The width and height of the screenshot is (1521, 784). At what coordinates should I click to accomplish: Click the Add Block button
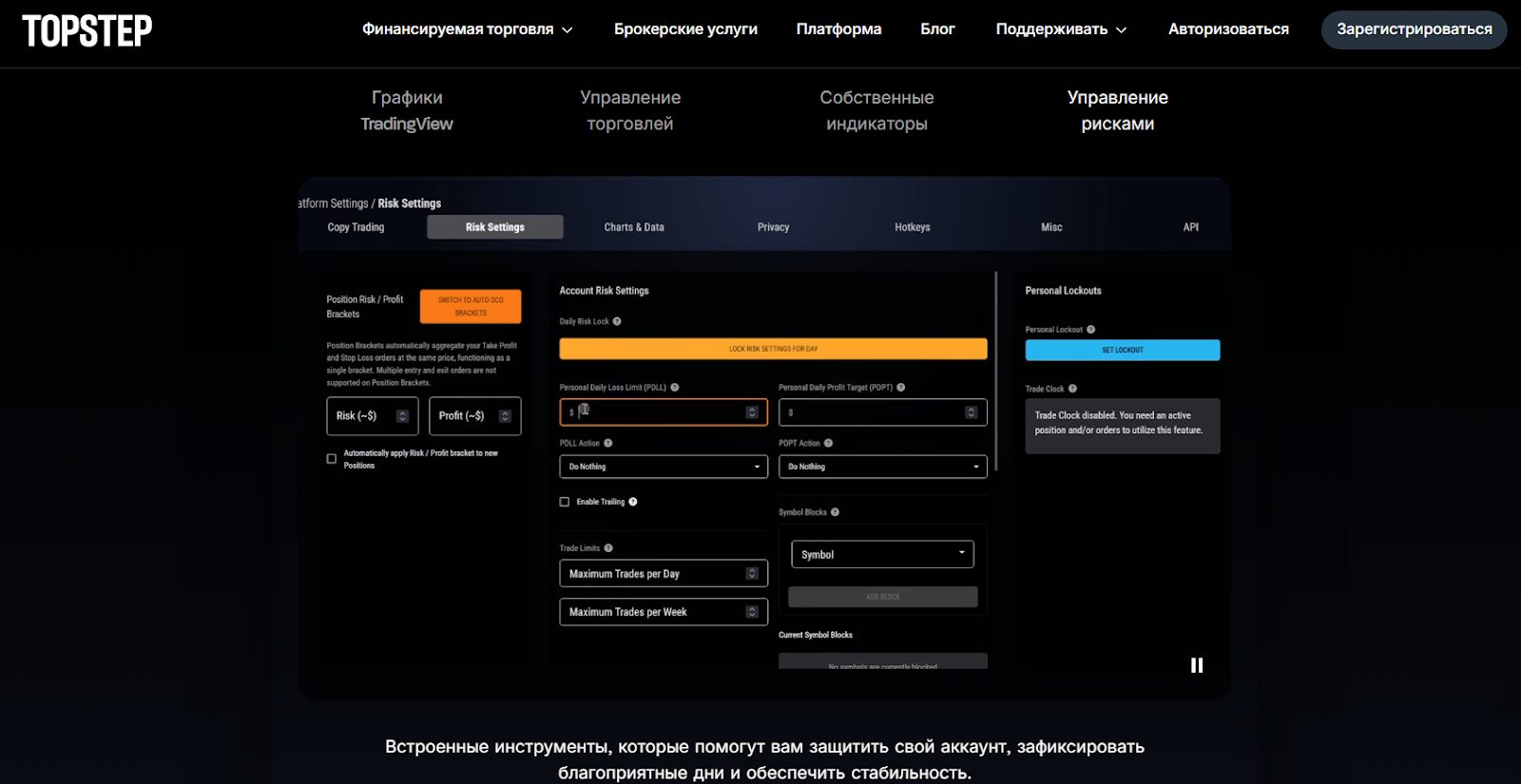coord(883,597)
